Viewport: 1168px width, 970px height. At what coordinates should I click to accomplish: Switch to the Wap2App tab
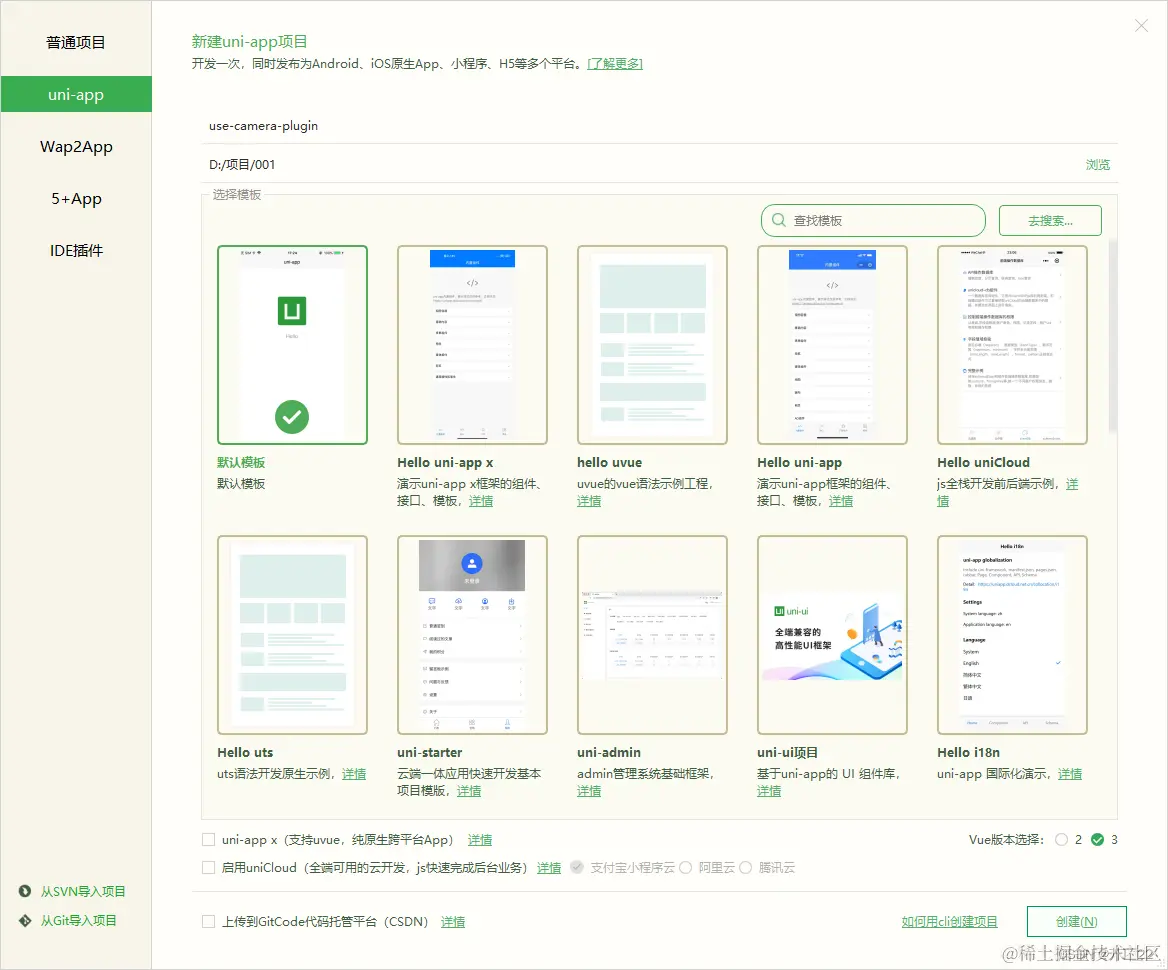tap(75, 147)
